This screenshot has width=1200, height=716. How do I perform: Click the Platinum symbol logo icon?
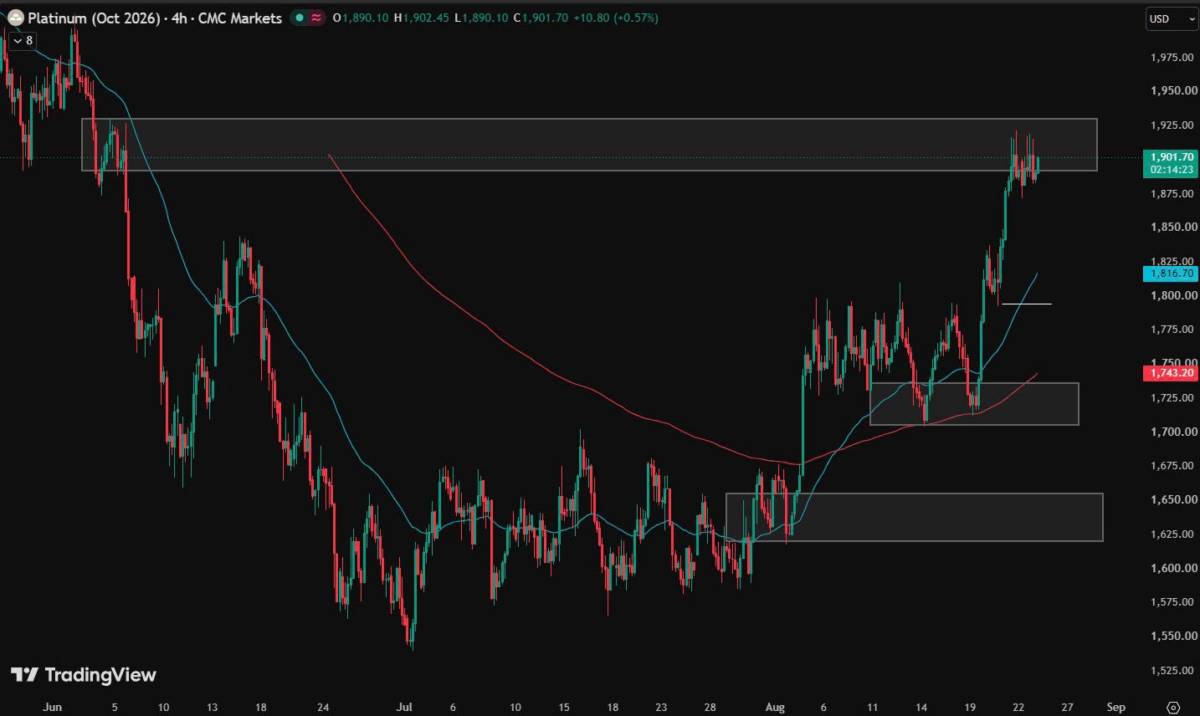point(15,18)
